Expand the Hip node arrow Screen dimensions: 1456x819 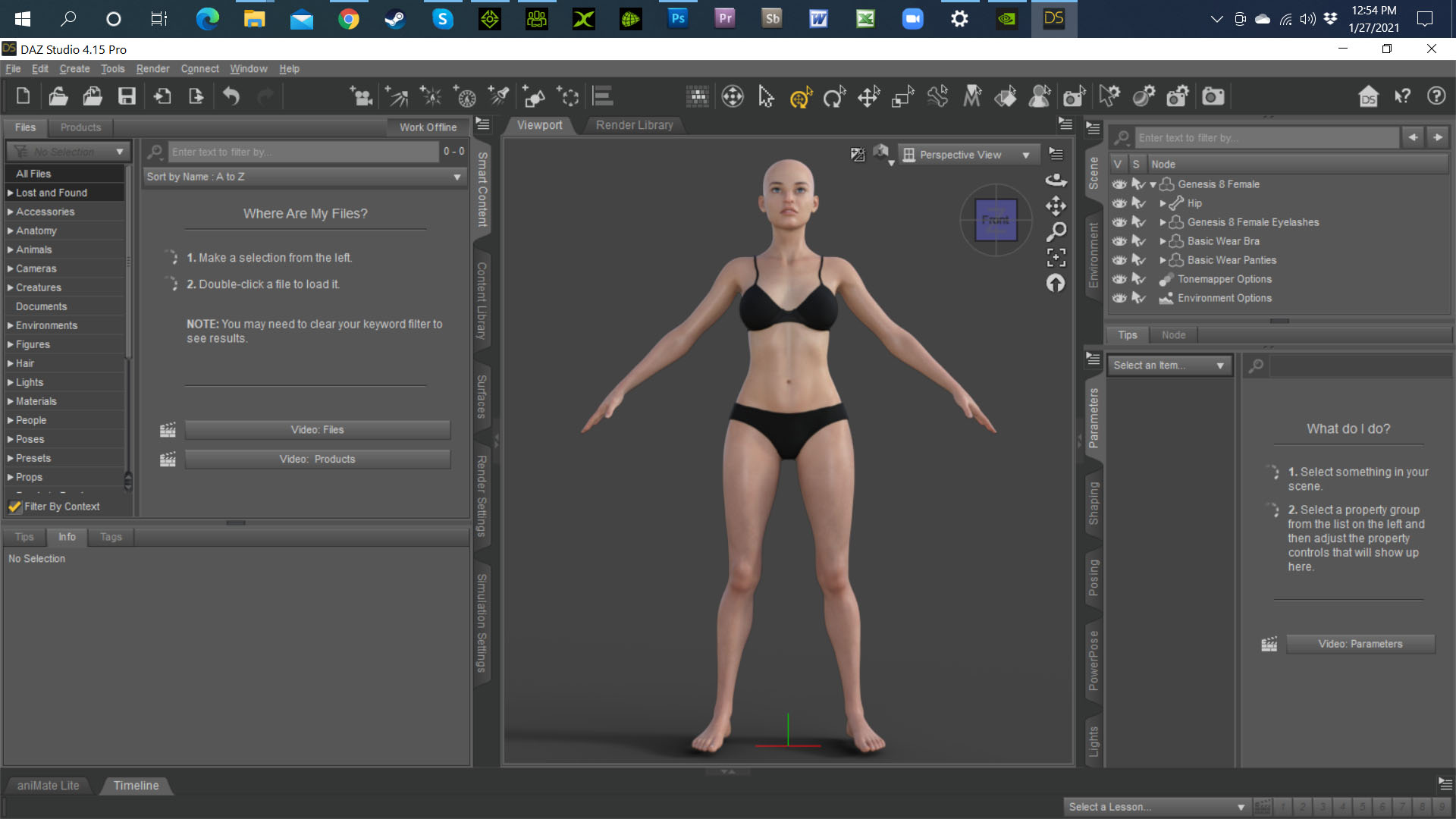click(x=1163, y=203)
